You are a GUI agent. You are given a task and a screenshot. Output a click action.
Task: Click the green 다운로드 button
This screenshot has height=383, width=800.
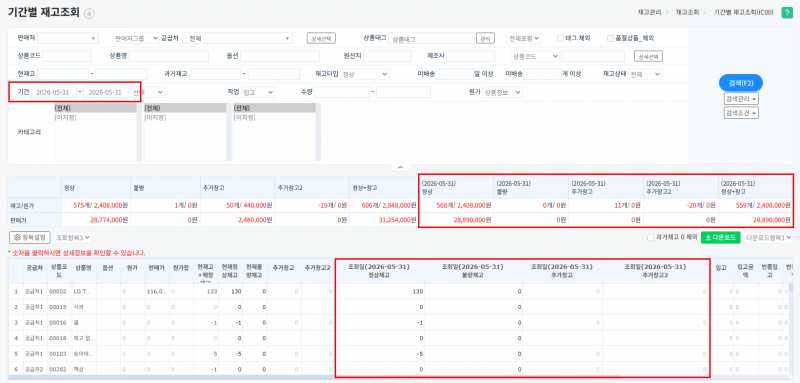(720, 238)
